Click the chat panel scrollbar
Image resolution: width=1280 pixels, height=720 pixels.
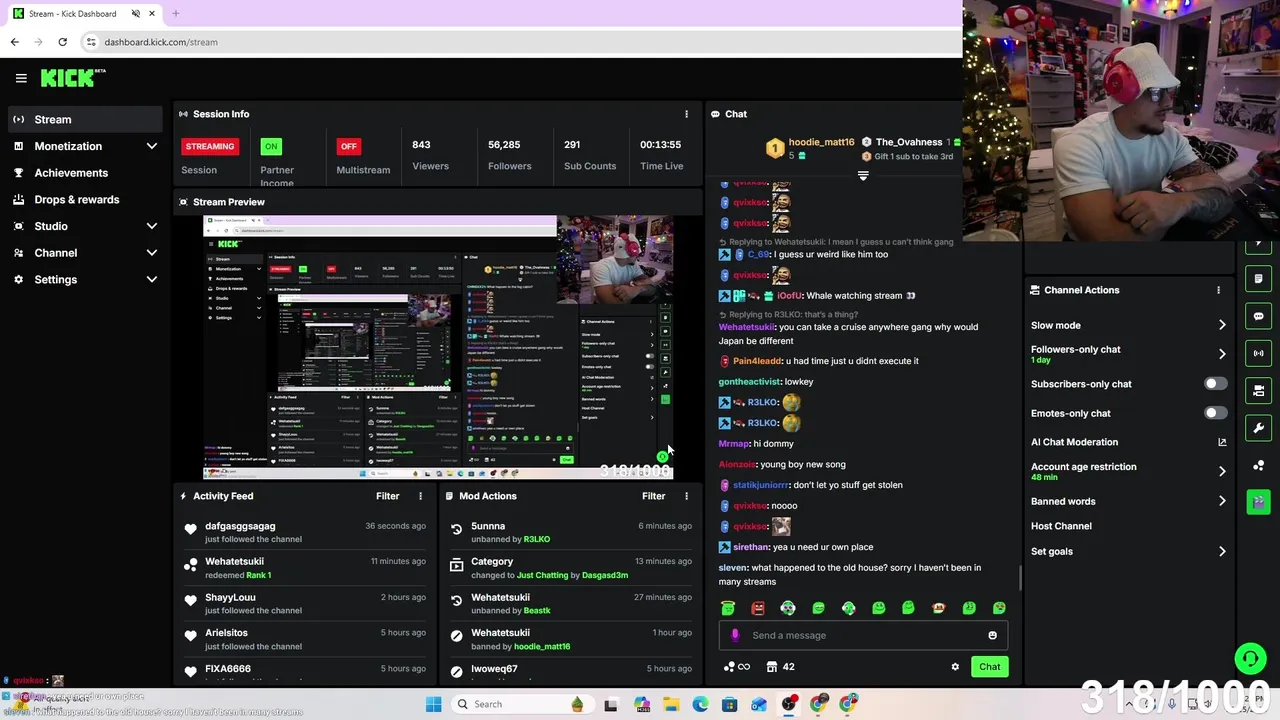(x=1020, y=578)
